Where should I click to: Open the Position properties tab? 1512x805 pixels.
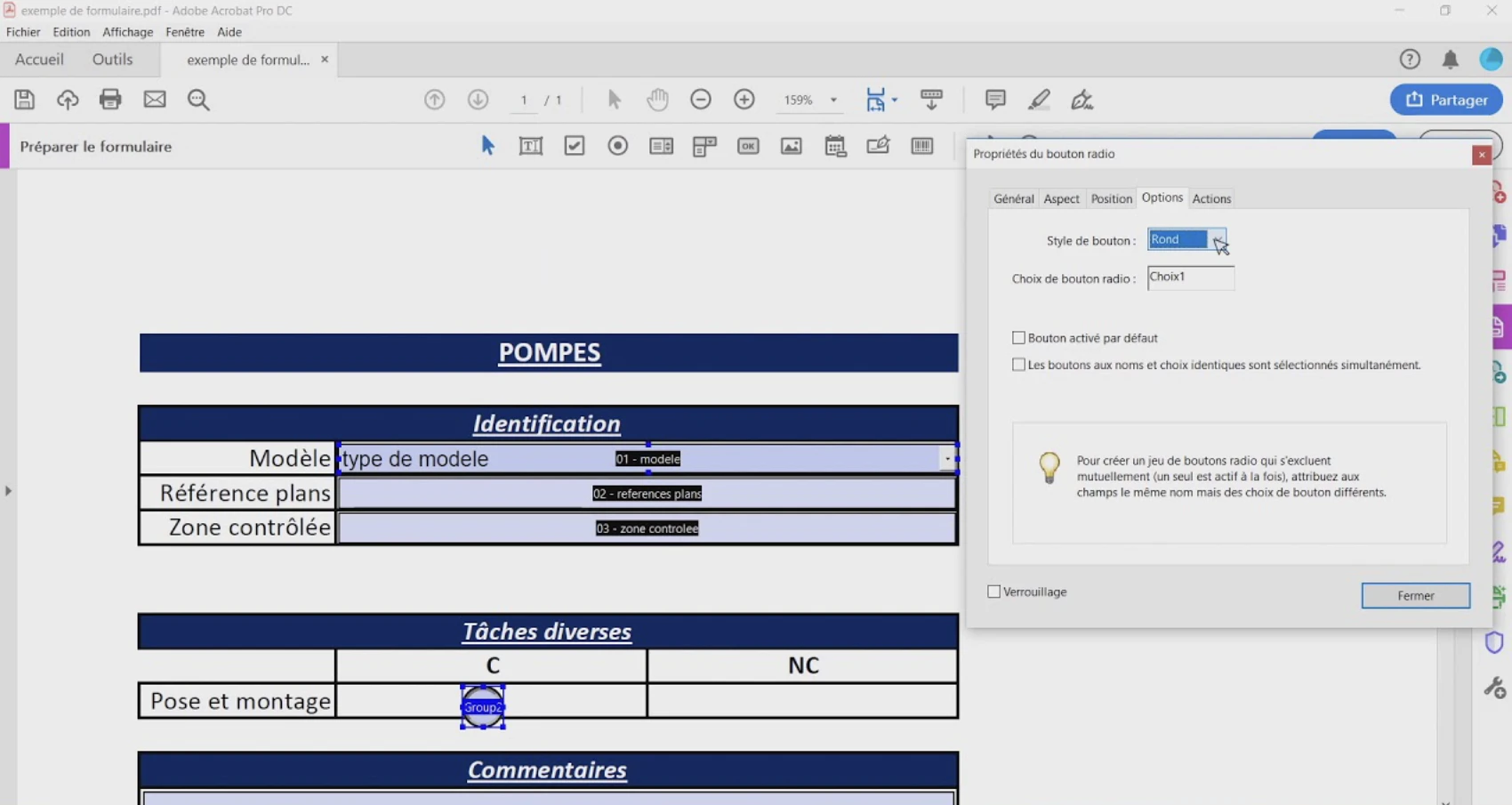(x=1111, y=198)
